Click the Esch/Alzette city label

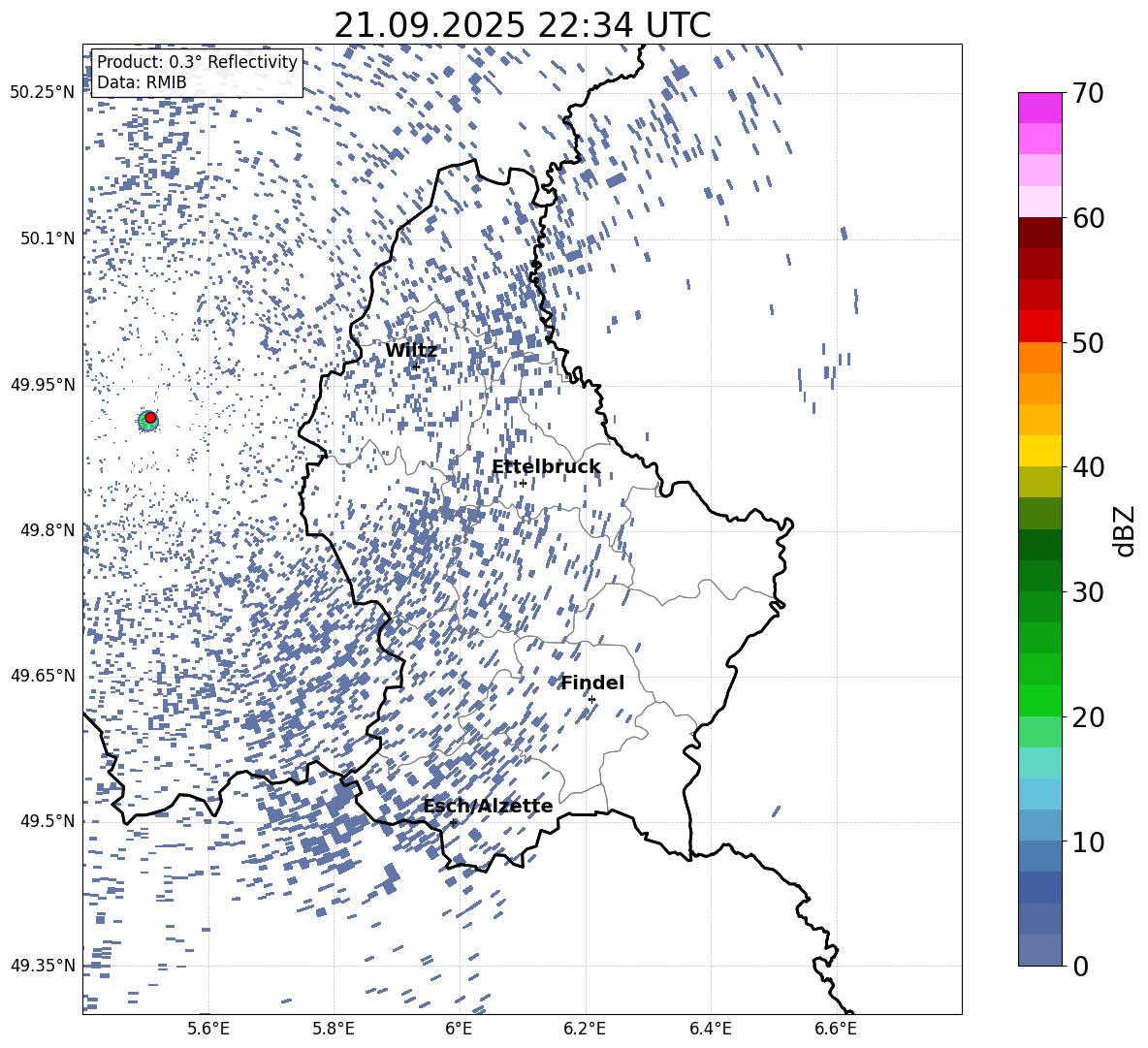point(489,806)
